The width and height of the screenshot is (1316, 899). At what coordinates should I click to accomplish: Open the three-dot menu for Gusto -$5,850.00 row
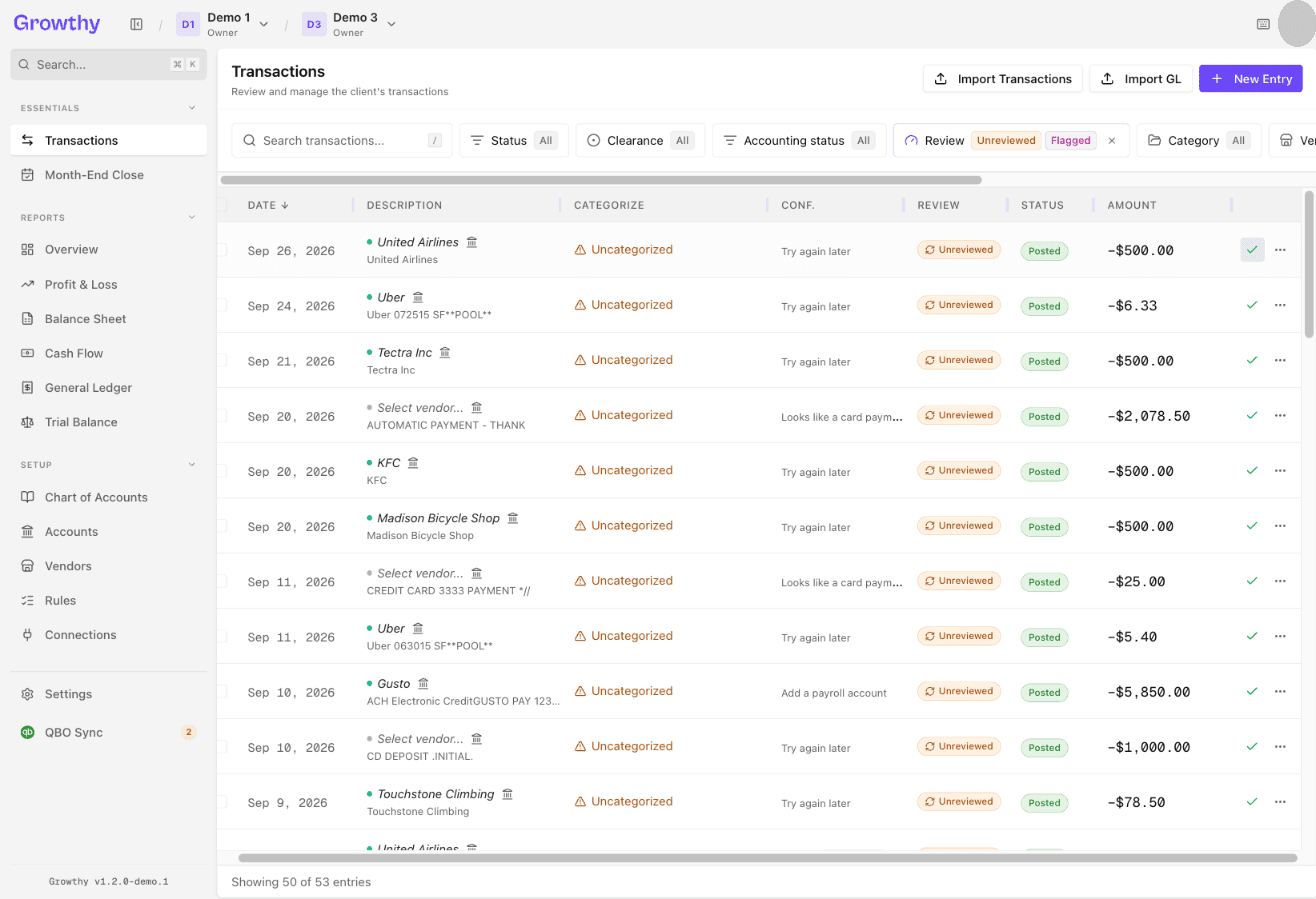point(1280,691)
